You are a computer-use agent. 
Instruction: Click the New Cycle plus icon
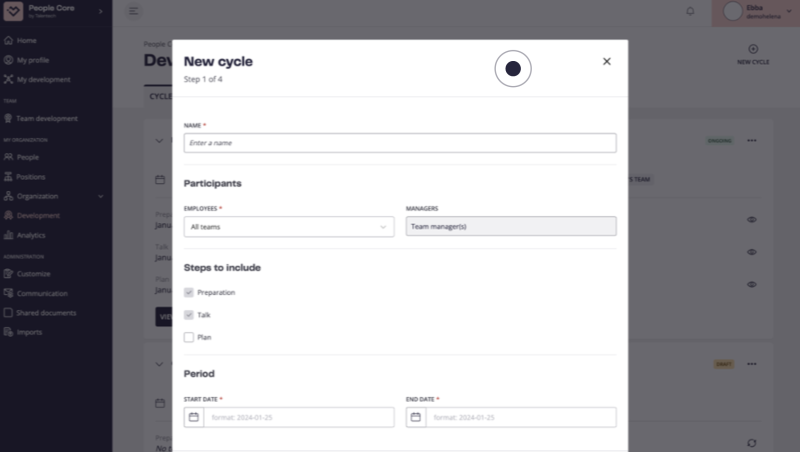[x=753, y=49]
